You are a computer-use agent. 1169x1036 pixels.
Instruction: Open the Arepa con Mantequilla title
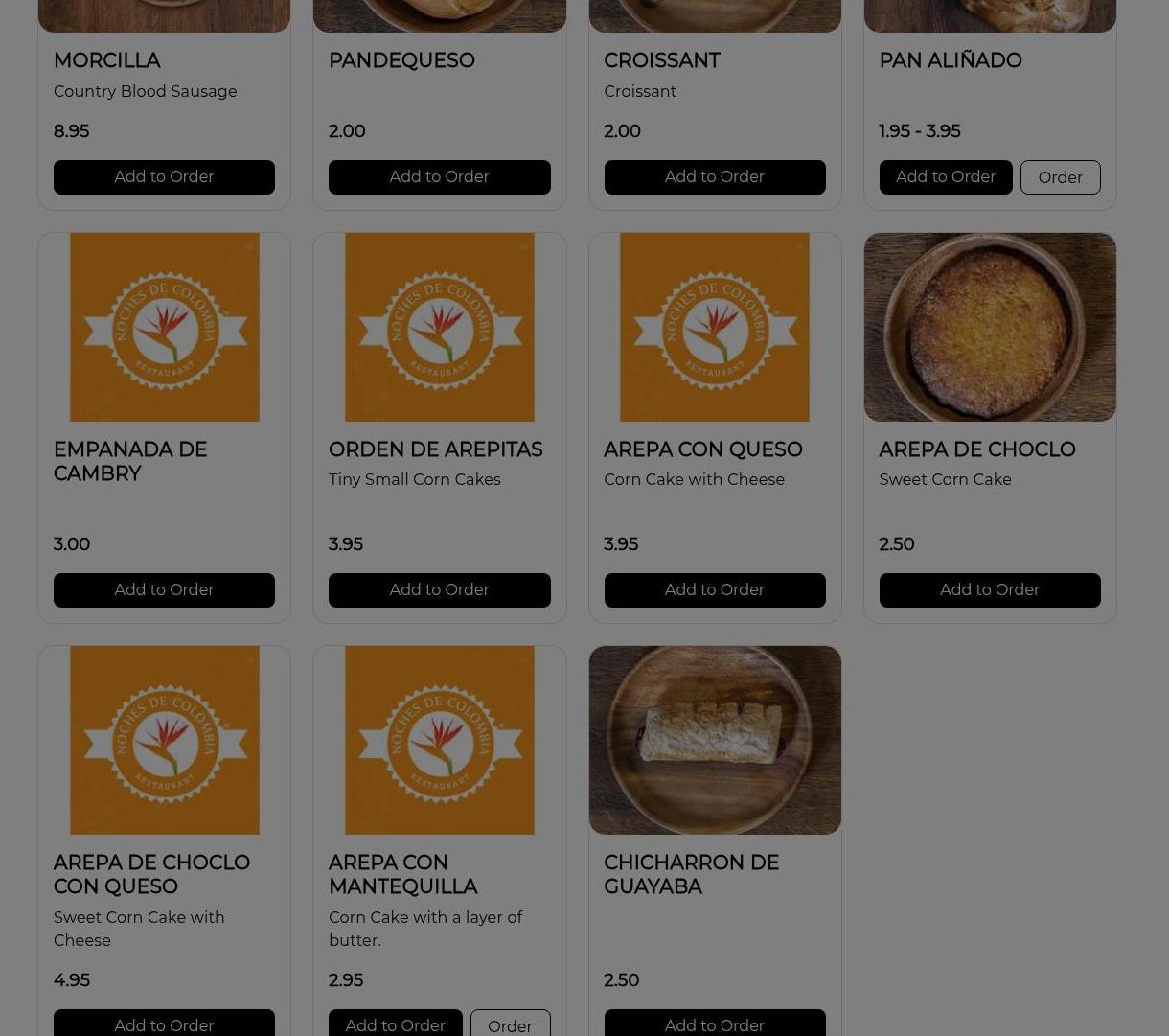click(402, 875)
